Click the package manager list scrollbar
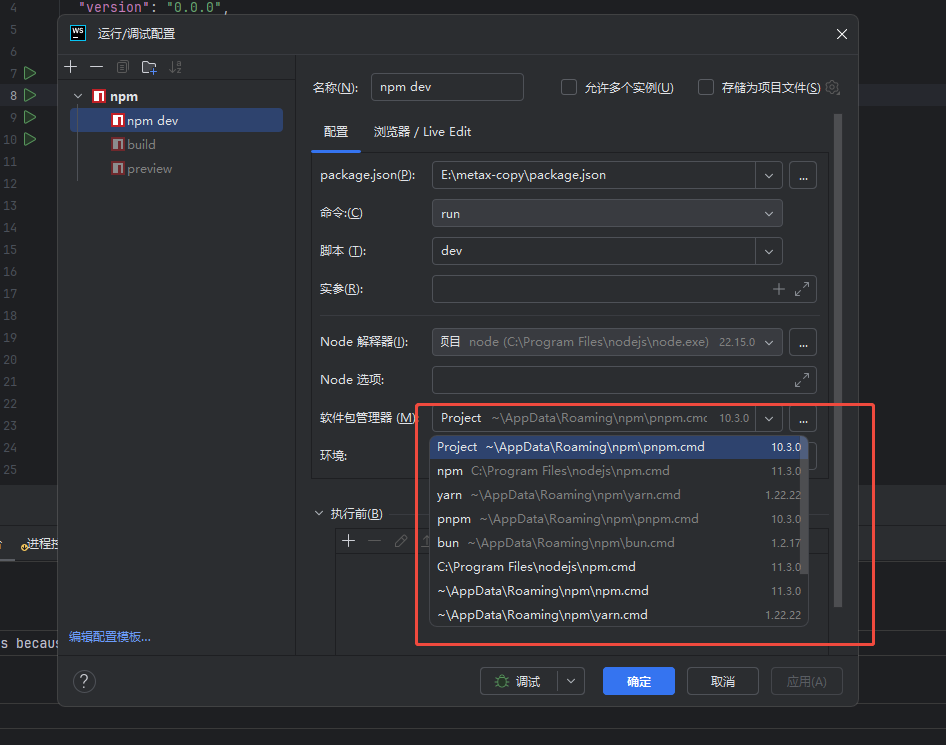Image resolution: width=946 pixels, height=745 pixels. click(x=804, y=506)
